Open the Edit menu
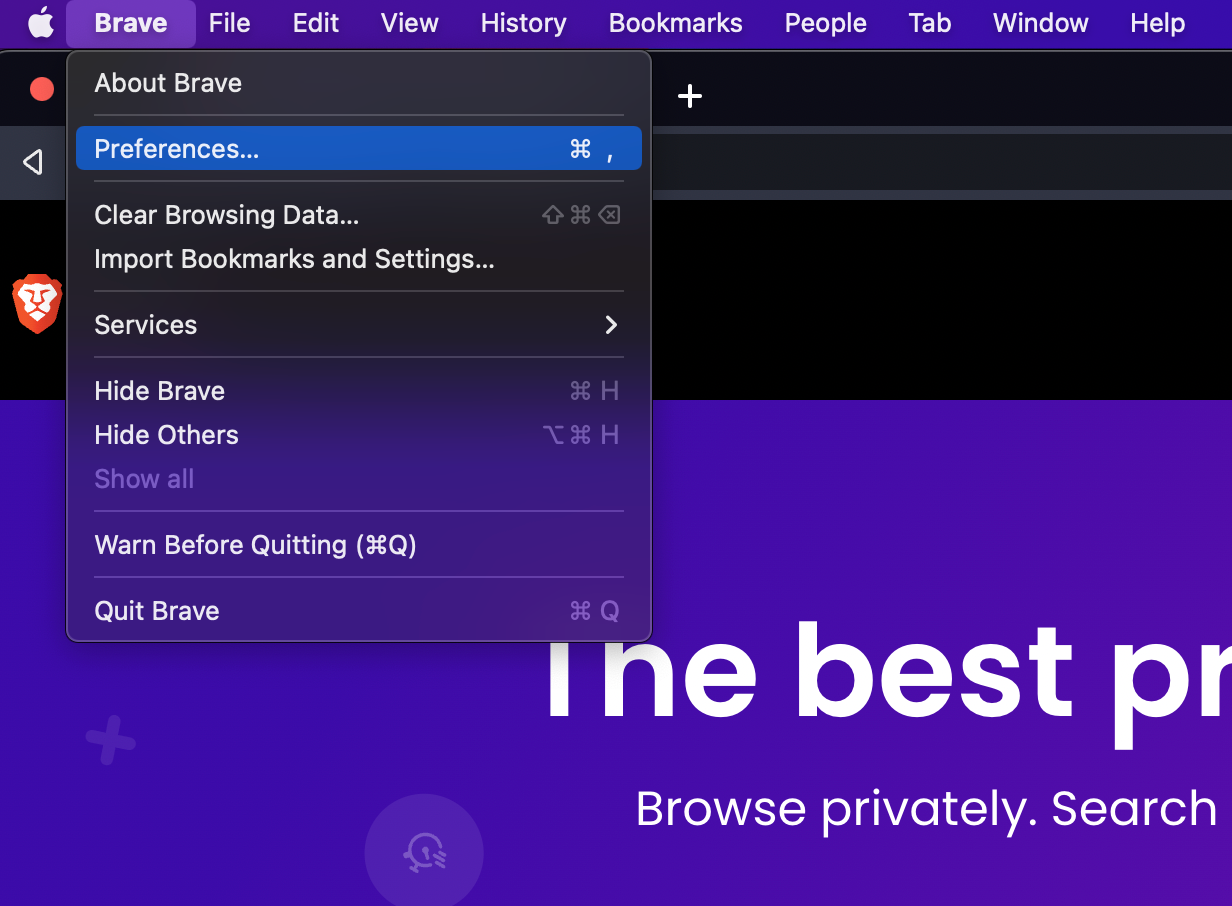 [x=316, y=23]
